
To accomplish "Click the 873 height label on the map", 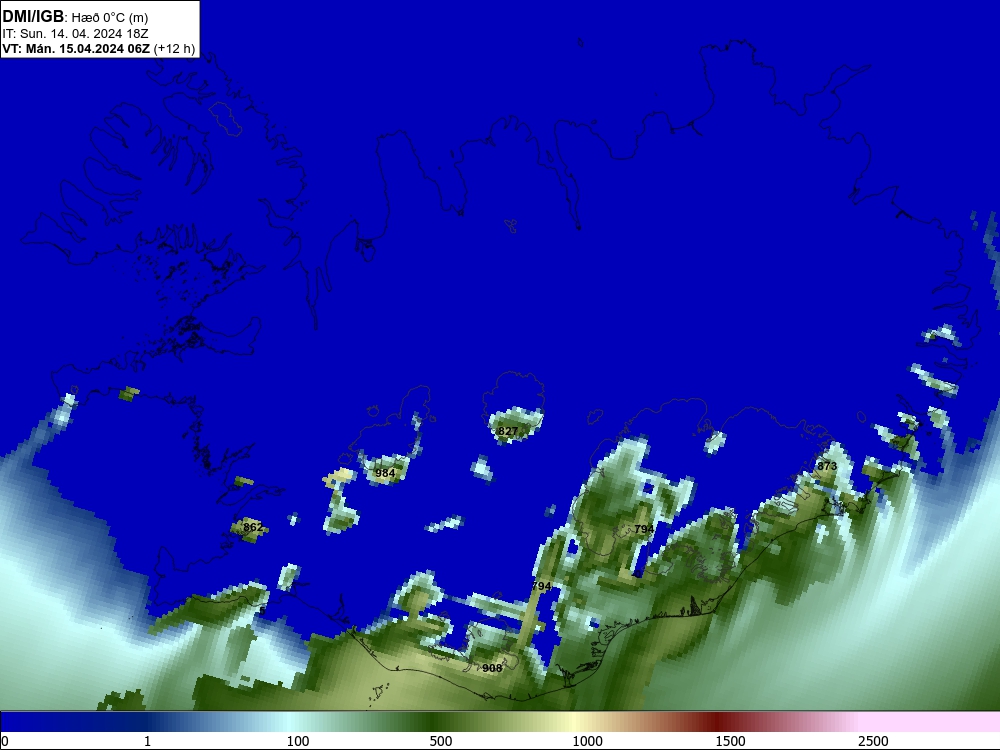I will click(x=827, y=466).
